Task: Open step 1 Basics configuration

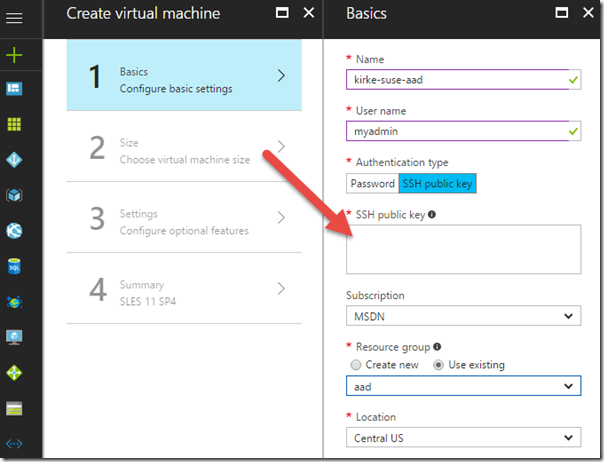Action: (184, 75)
